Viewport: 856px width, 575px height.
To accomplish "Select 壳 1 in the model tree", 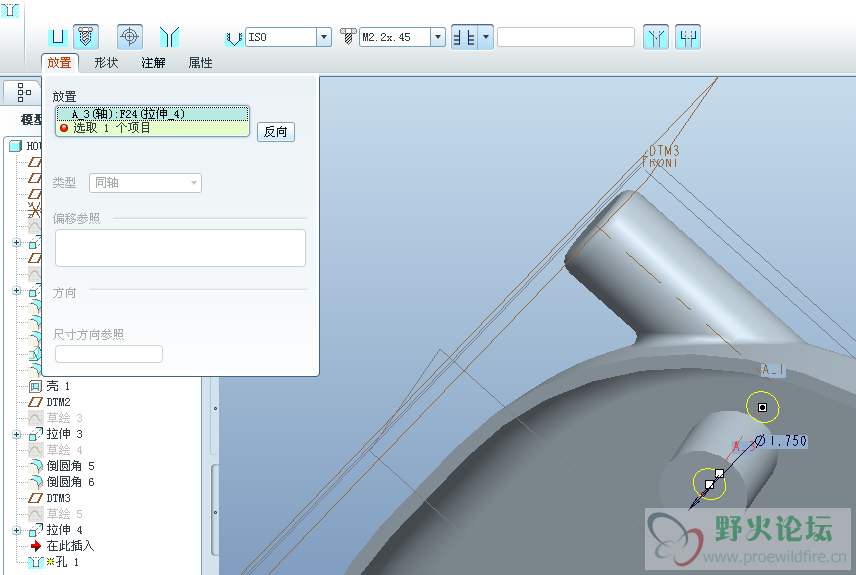I will tap(58, 387).
